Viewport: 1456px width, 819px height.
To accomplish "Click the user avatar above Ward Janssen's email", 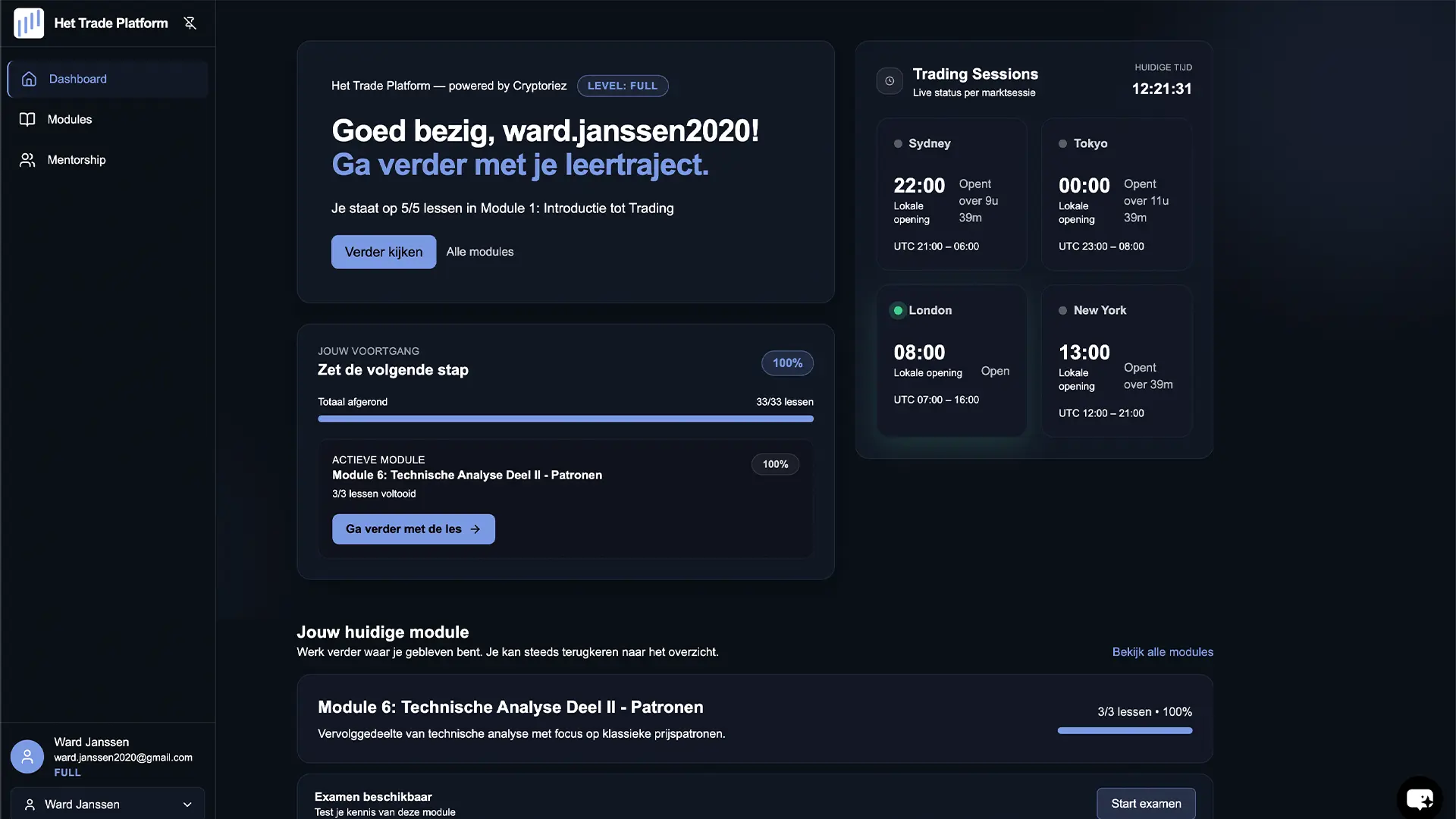I will point(27,756).
